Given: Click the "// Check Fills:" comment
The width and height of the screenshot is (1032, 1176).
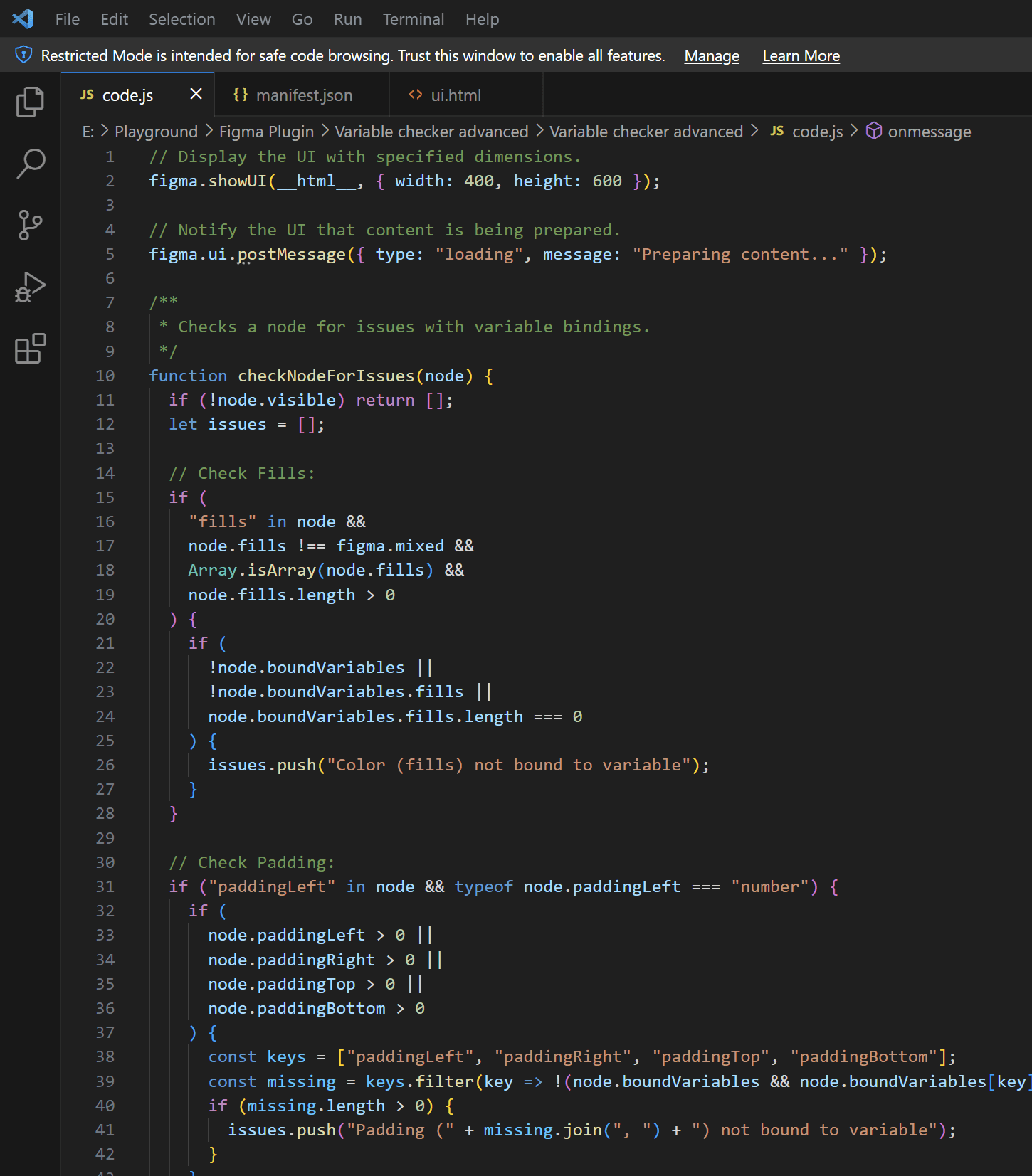Looking at the screenshot, I should [241, 473].
